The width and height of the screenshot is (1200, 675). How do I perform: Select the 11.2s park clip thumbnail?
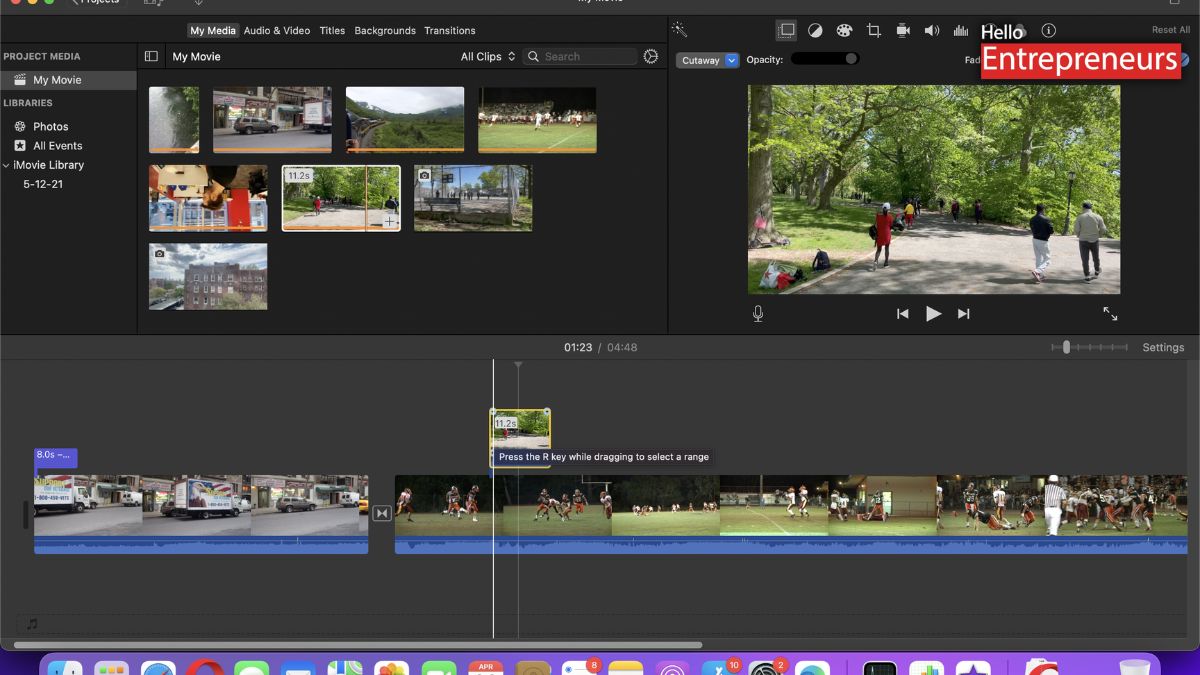341,198
